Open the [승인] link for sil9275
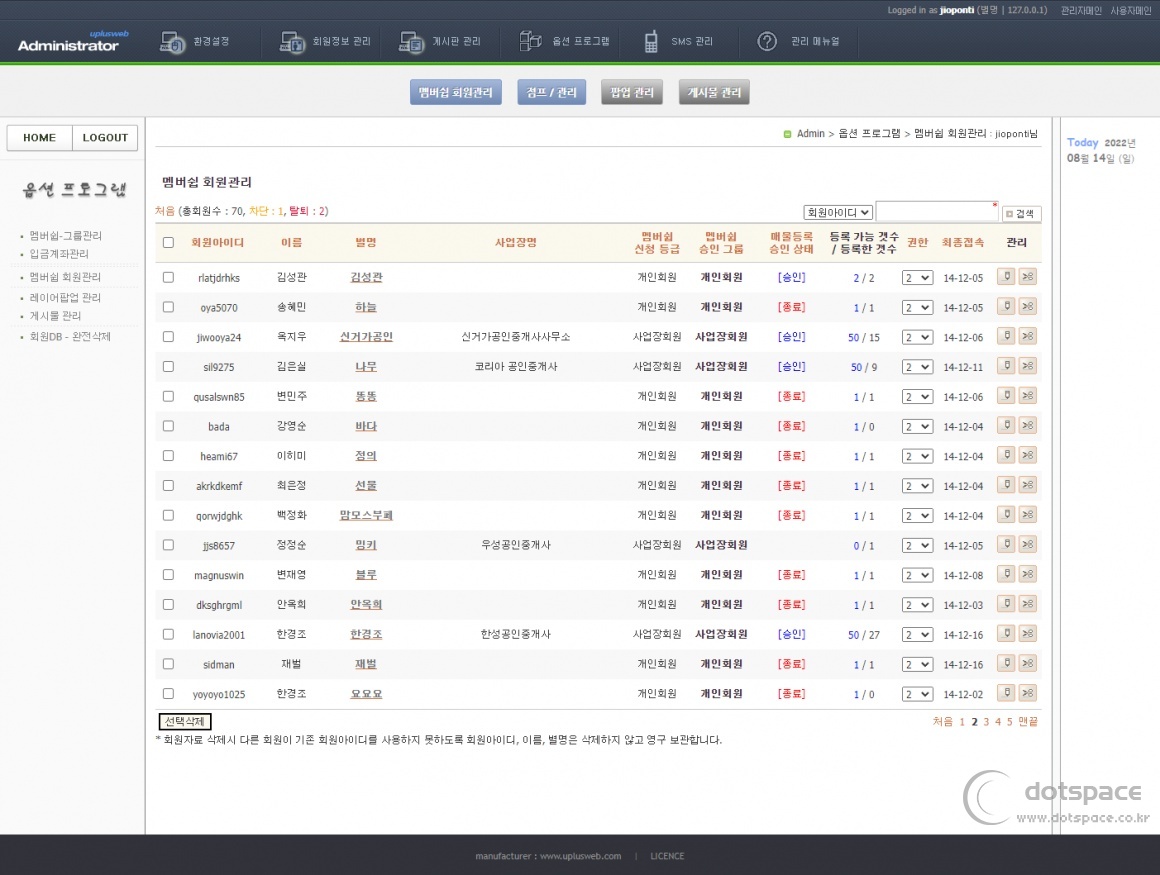Screen dimensions: 1160x875 (x=791, y=367)
